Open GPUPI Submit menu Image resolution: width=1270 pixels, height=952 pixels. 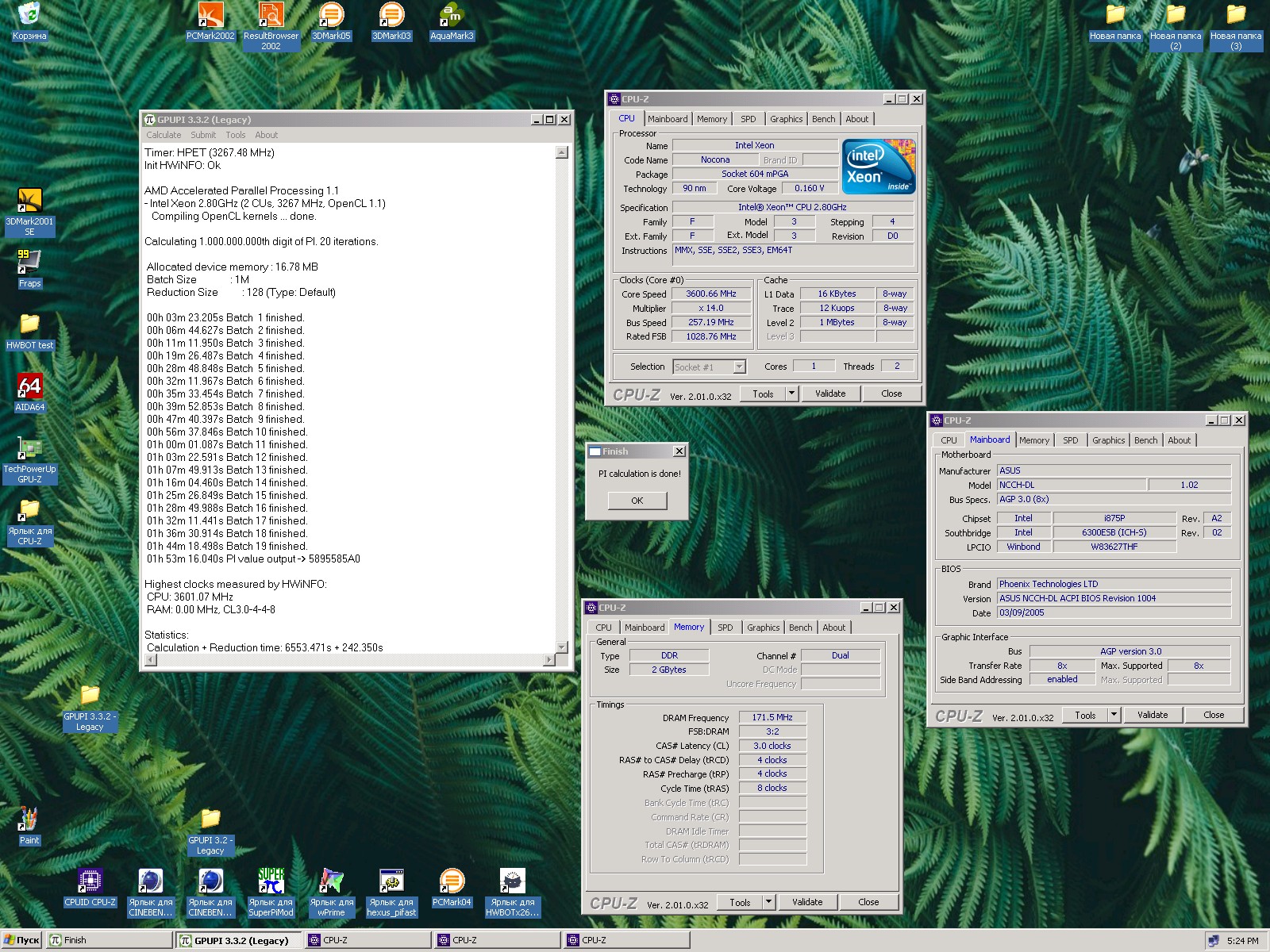[x=203, y=135]
